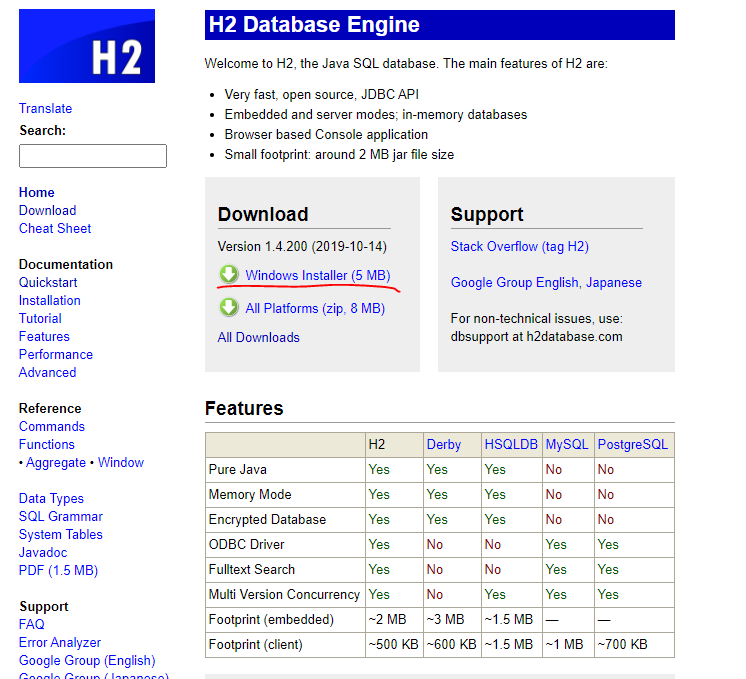Open the Advanced documentation link
Screen dimensions: 746x679
click(x=48, y=373)
